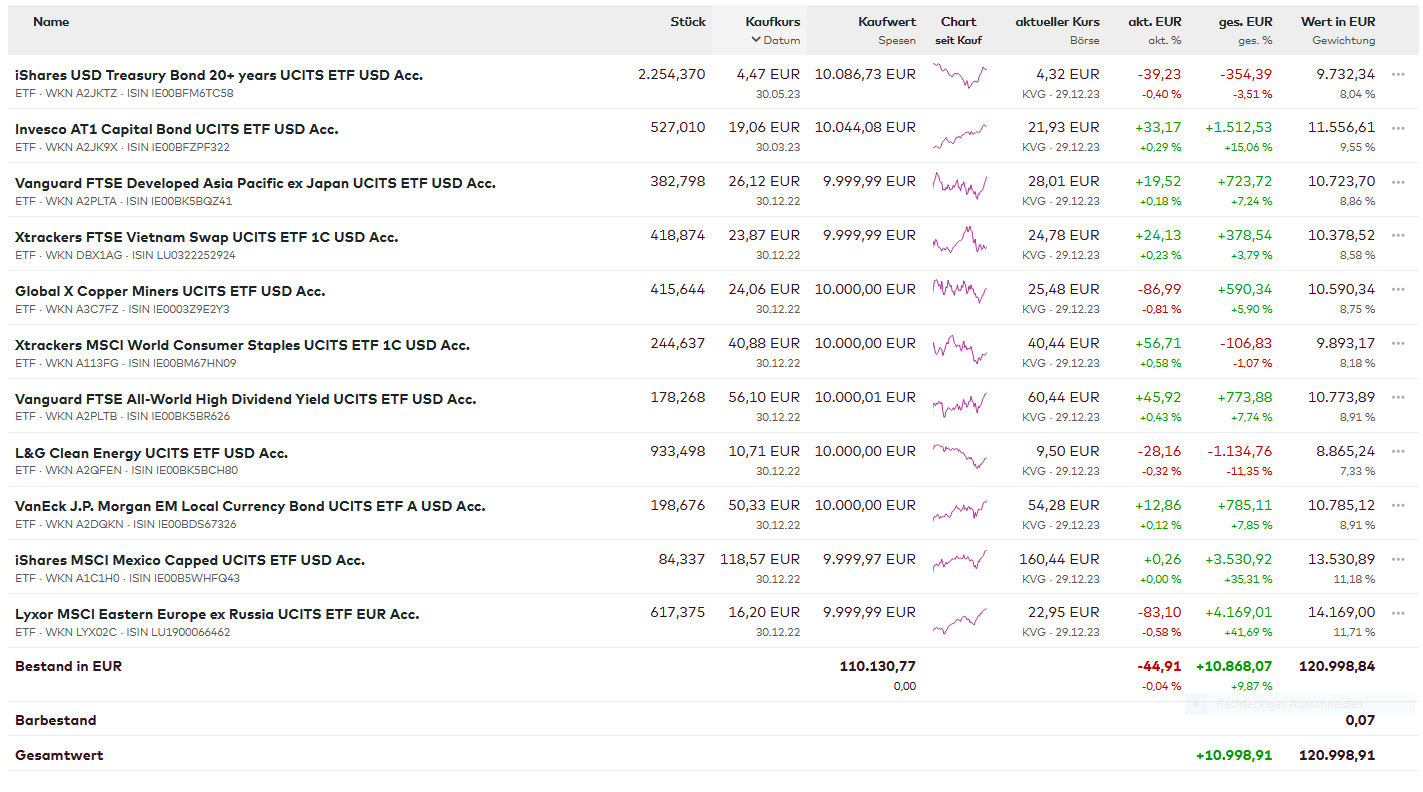The width and height of the screenshot is (1423, 792).
Task: Open three-dot menu for Vanguard FTSE All-World High Dividend
Action: (x=1398, y=398)
